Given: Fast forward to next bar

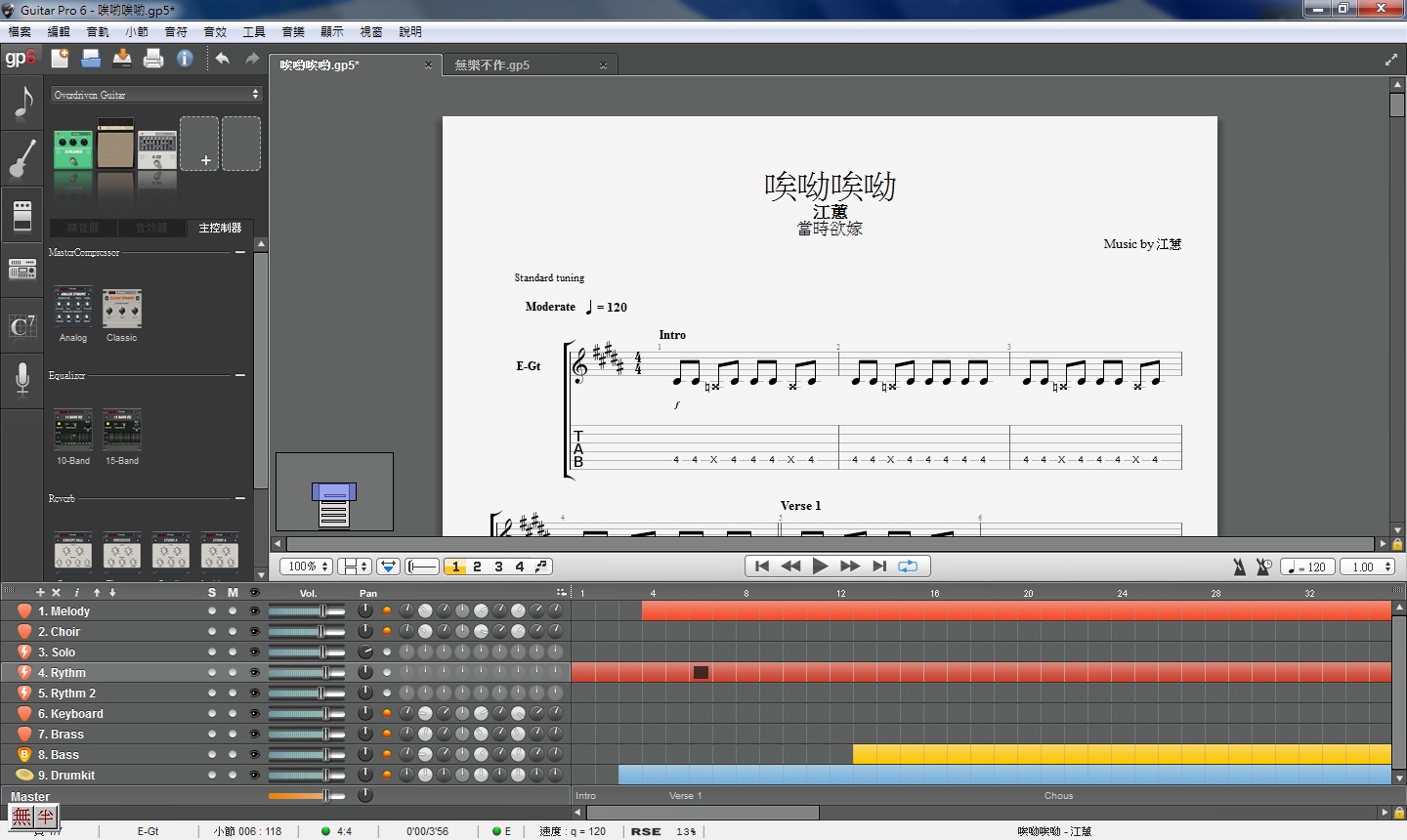Looking at the screenshot, I should [x=850, y=566].
